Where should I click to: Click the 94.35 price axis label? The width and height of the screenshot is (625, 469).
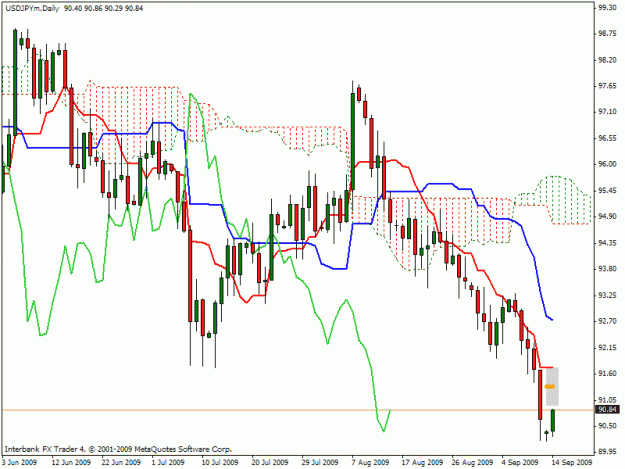[607, 243]
